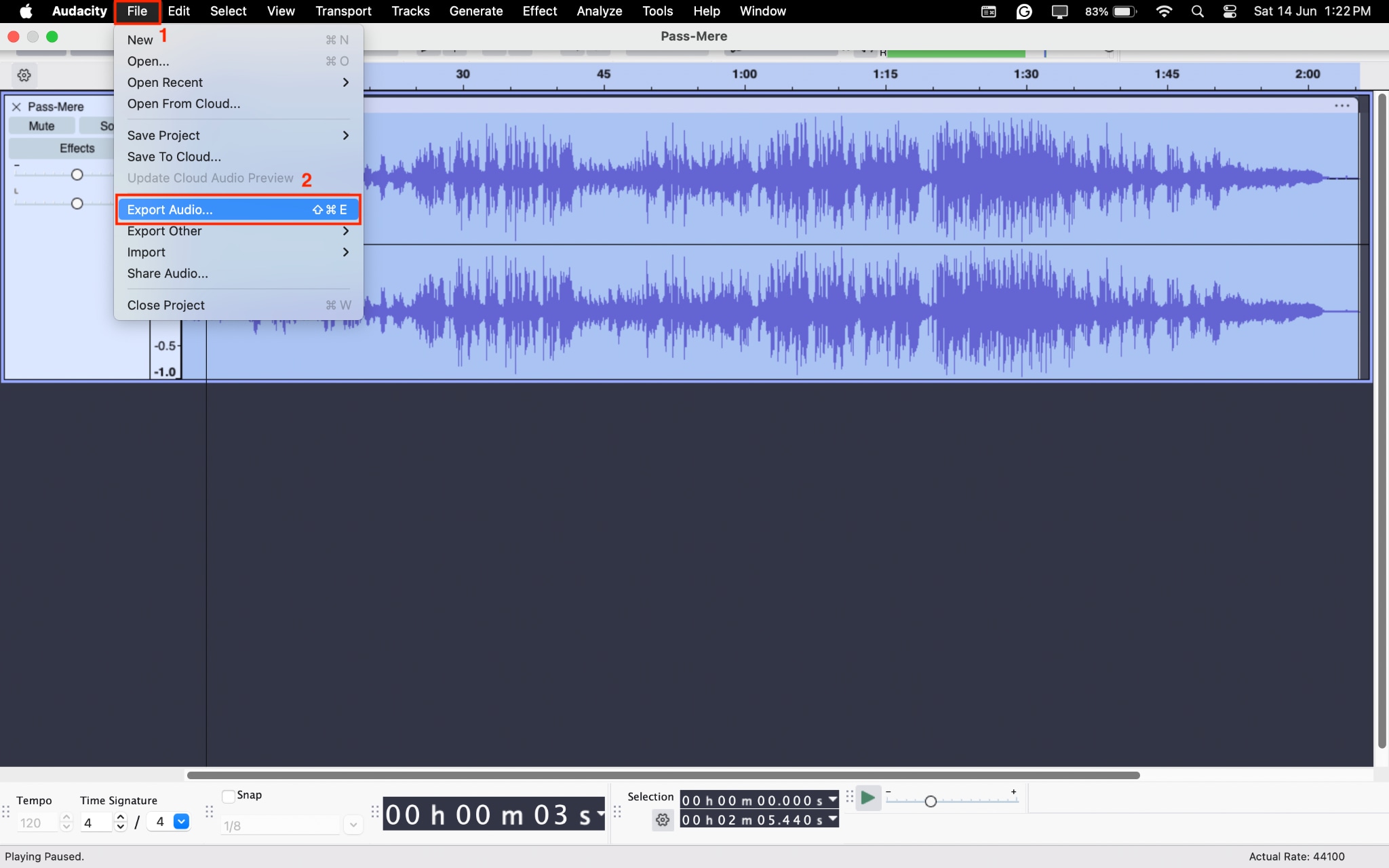Expand the Export Other submenu
1389x868 pixels.
(238, 231)
